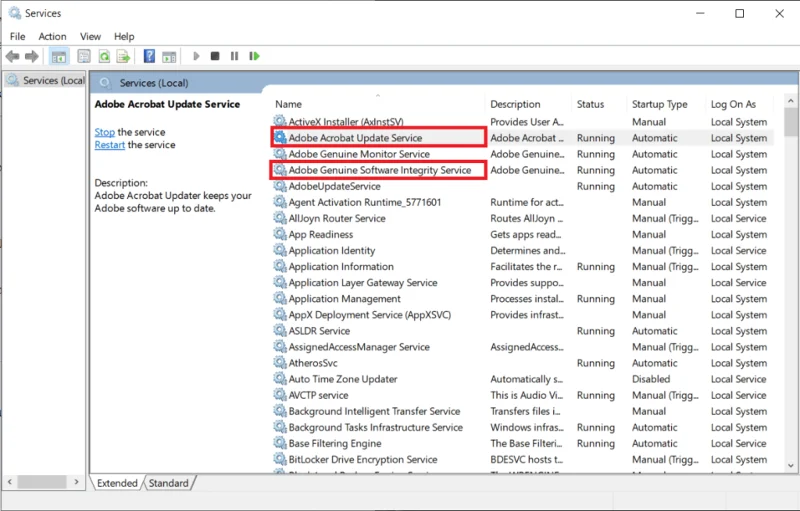Select Auto Time Zone Updater service name

343,379
